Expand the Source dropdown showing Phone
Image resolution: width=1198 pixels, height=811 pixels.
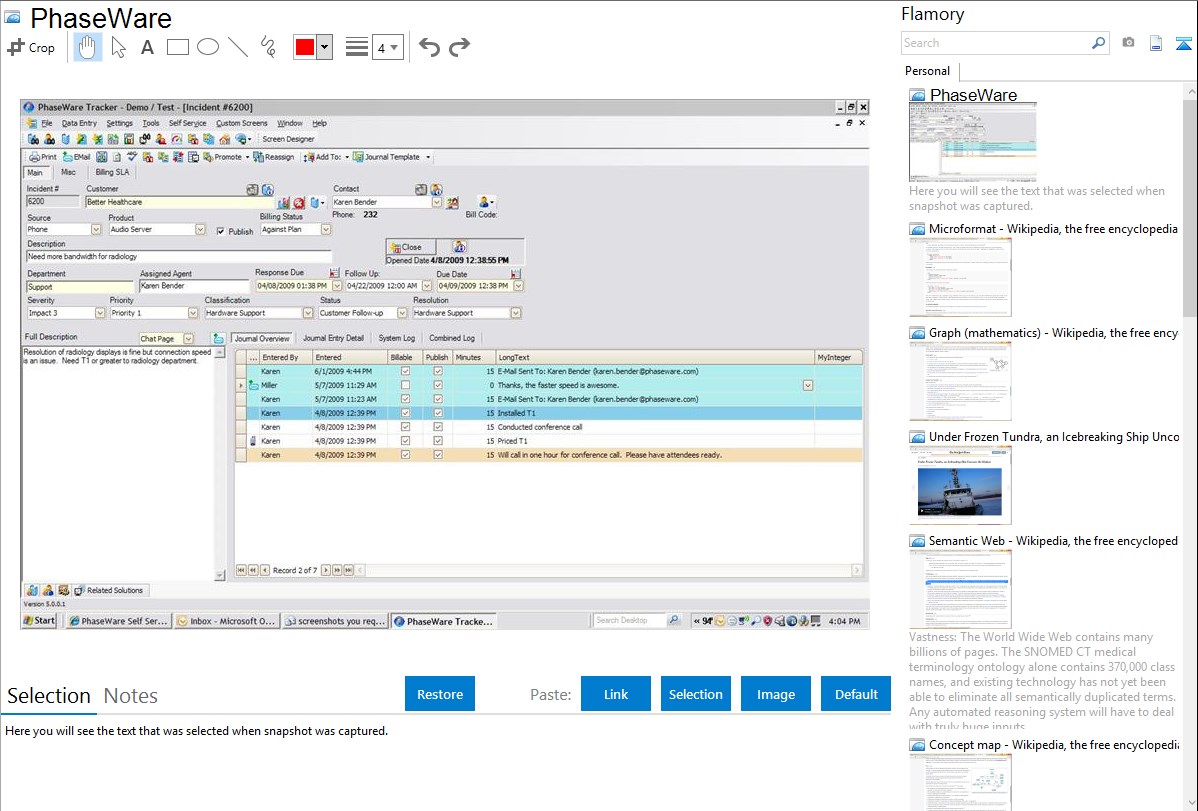coord(96,229)
